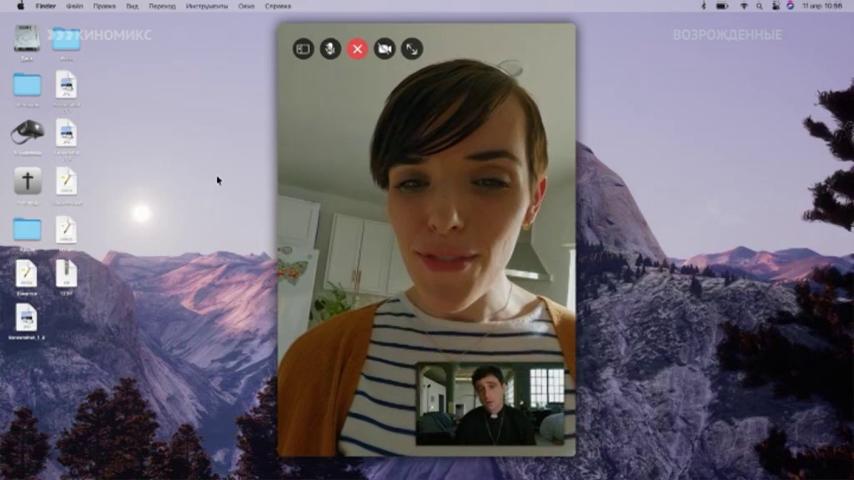The image size is (854, 480).
Task: Click the Bluetooth status icon
Action: click(x=703, y=6)
